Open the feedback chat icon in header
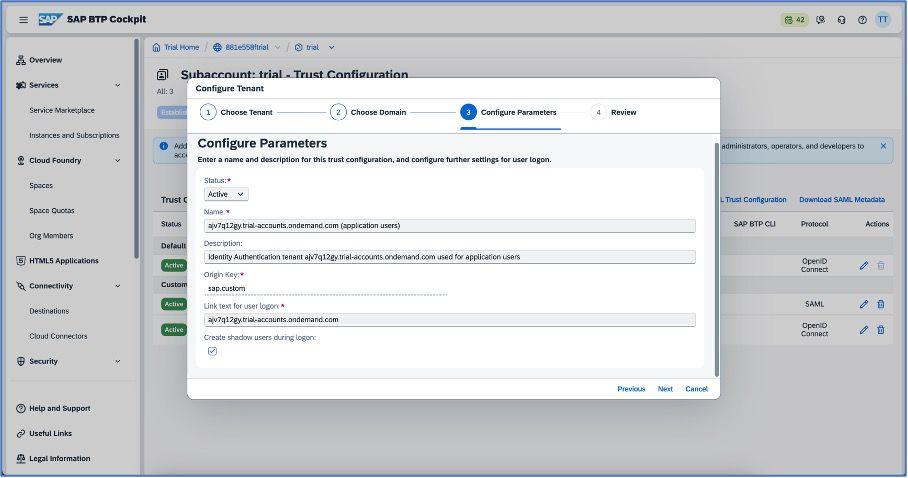 coord(821,20)
